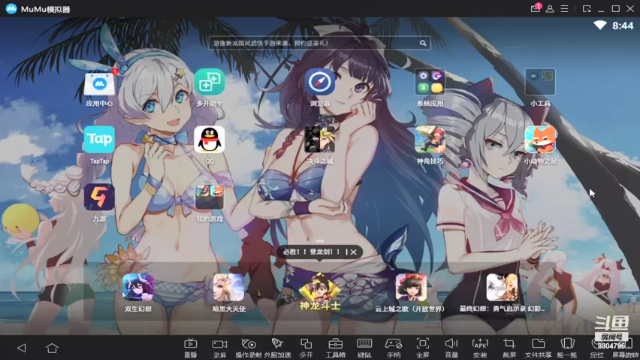
Task: Open the 小工具 folder
Action: 540,82
